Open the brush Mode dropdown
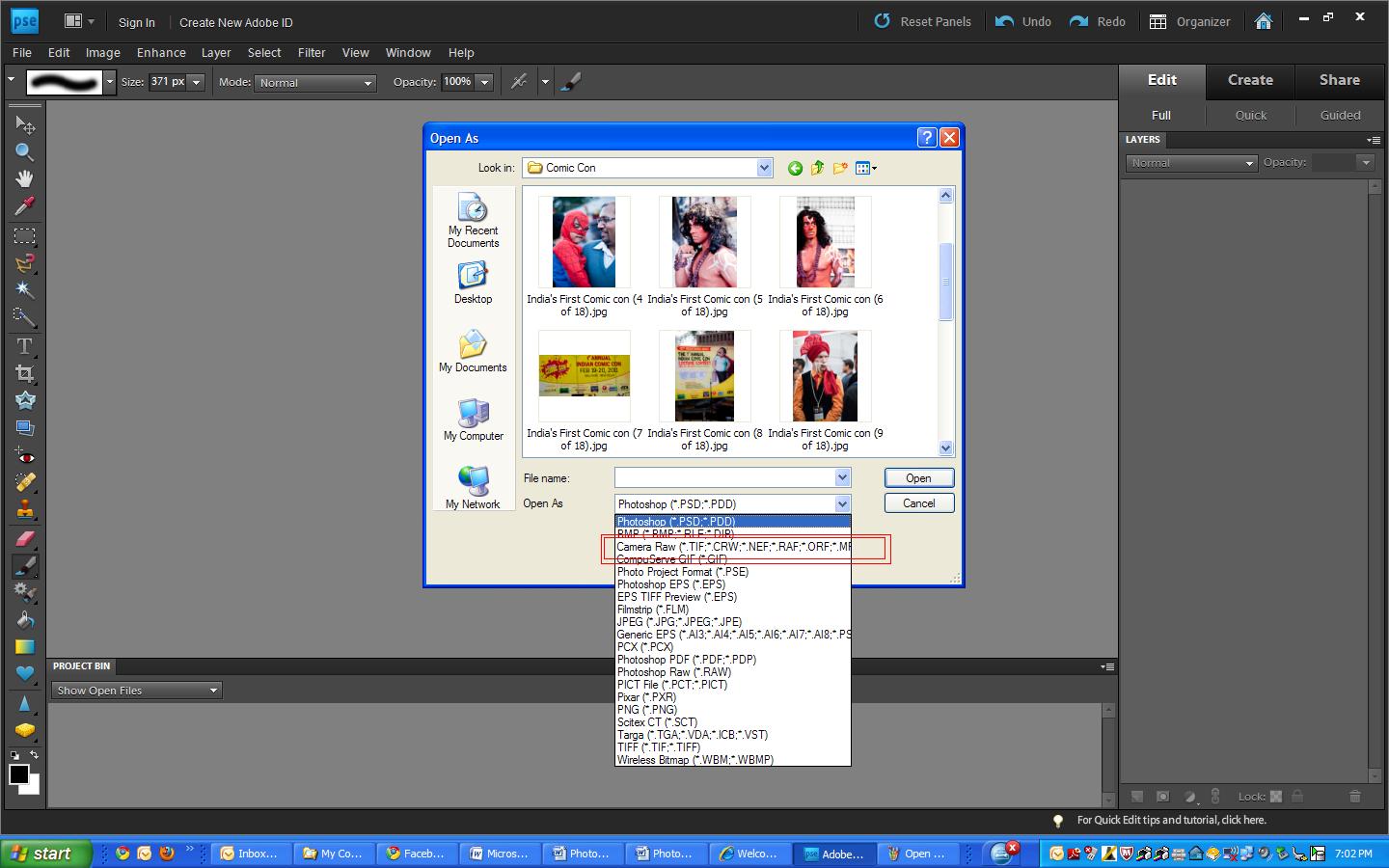1389x868 pixels. point(315,83)
